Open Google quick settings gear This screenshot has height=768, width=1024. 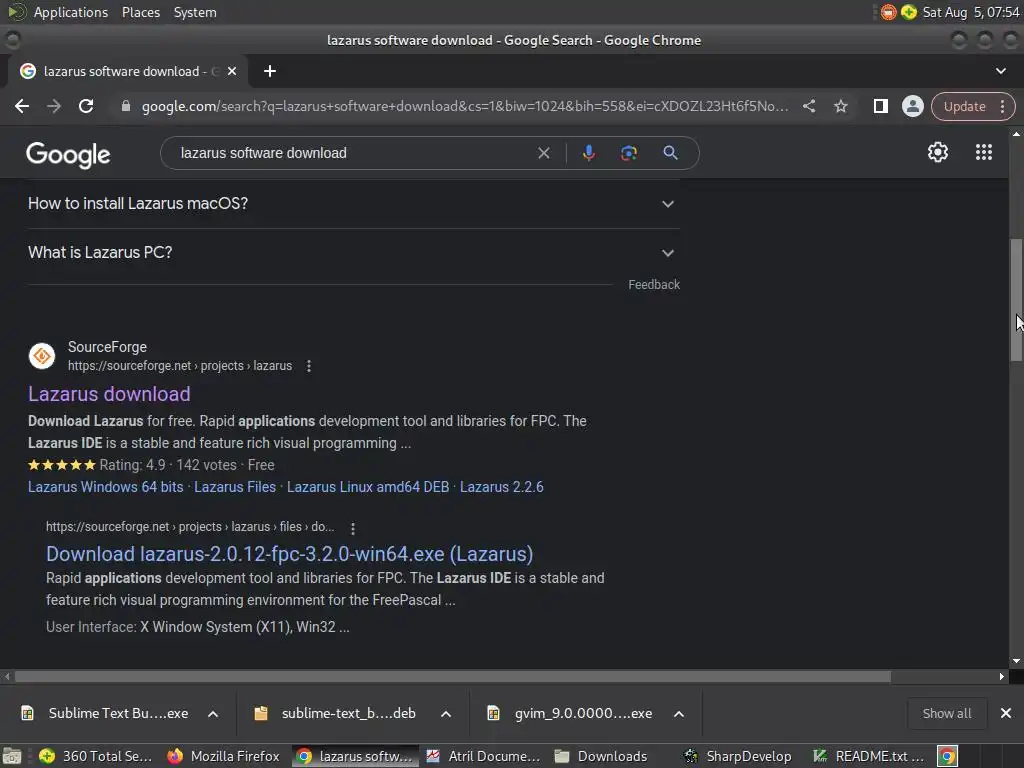938,152
